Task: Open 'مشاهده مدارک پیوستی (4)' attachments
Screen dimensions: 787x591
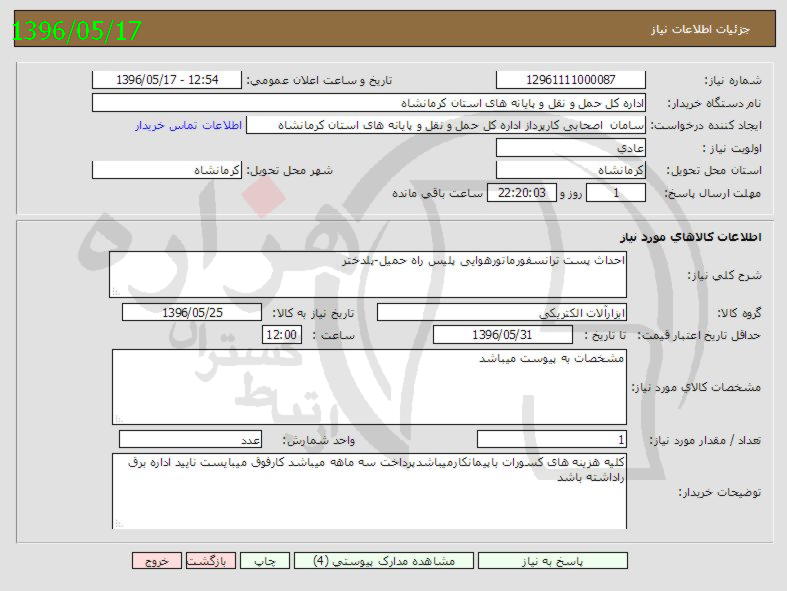Action: point(384,561)
